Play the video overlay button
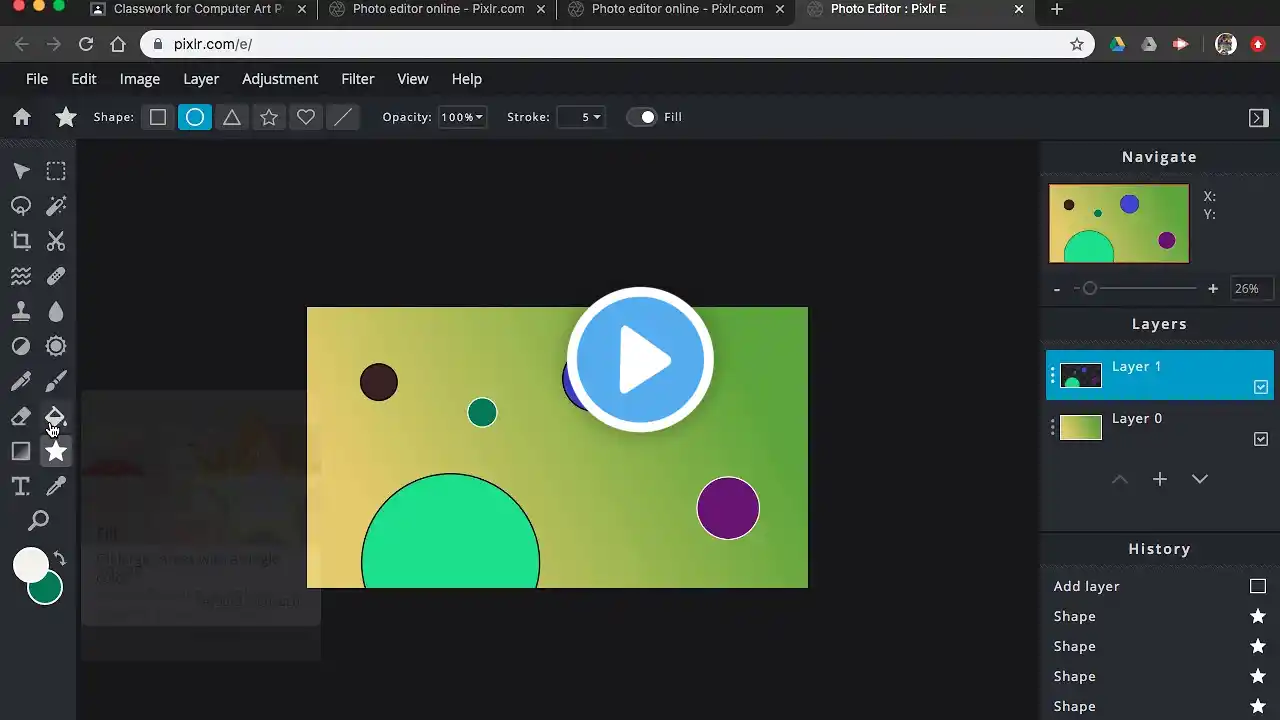 (640, 360)
